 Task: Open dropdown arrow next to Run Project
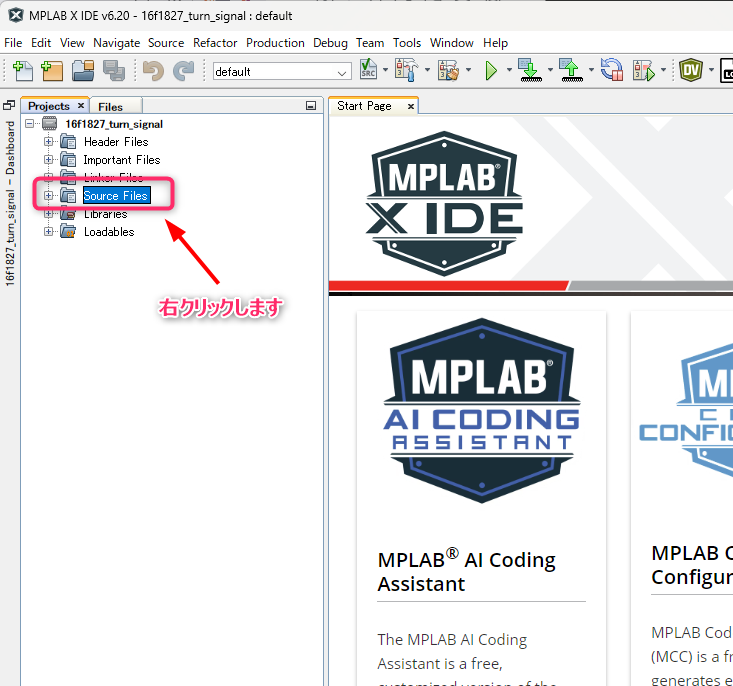pyautogui.click(x=509, y=70)
